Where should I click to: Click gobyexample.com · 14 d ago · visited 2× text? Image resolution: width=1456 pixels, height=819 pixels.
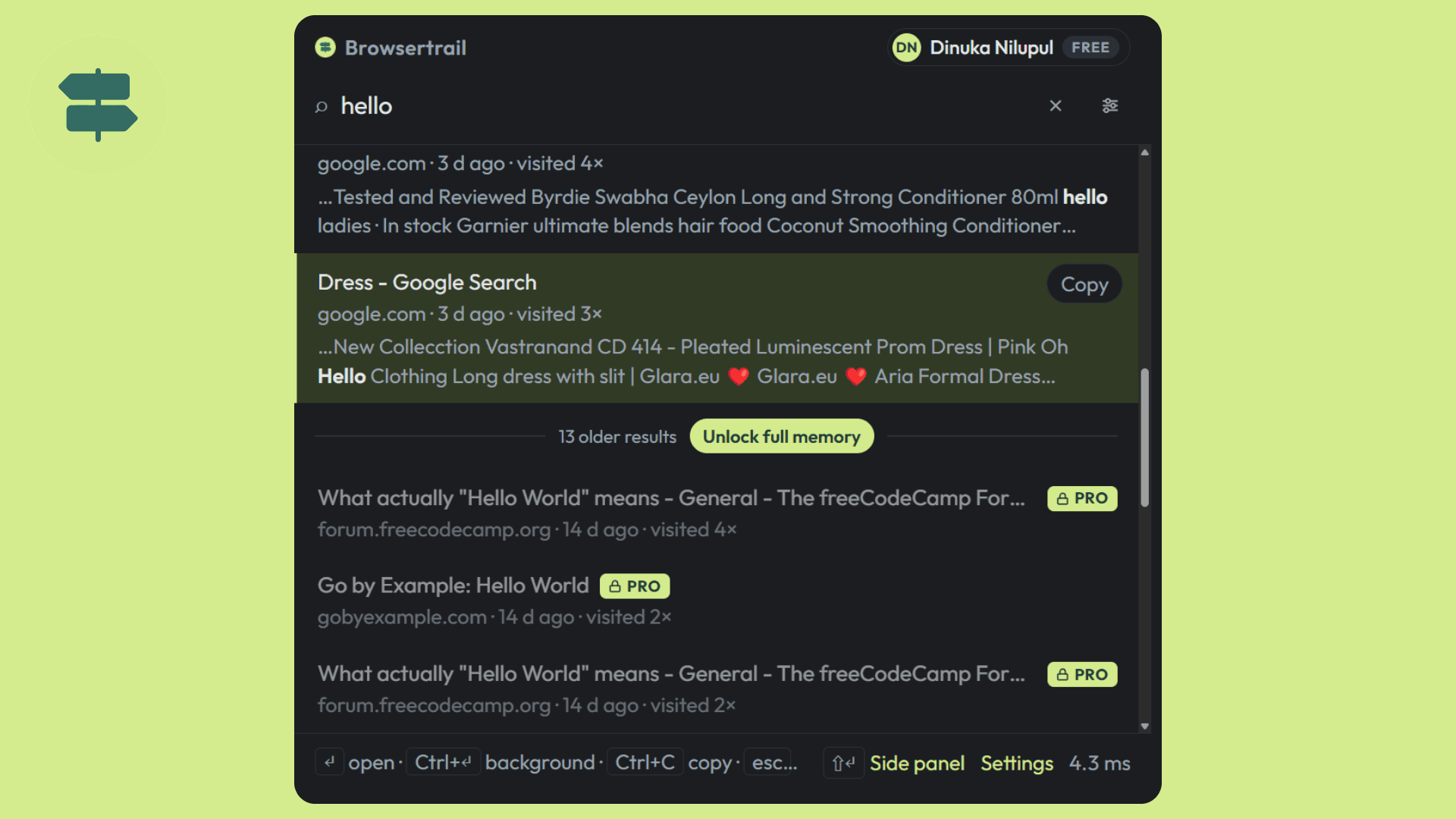(494, 617)
